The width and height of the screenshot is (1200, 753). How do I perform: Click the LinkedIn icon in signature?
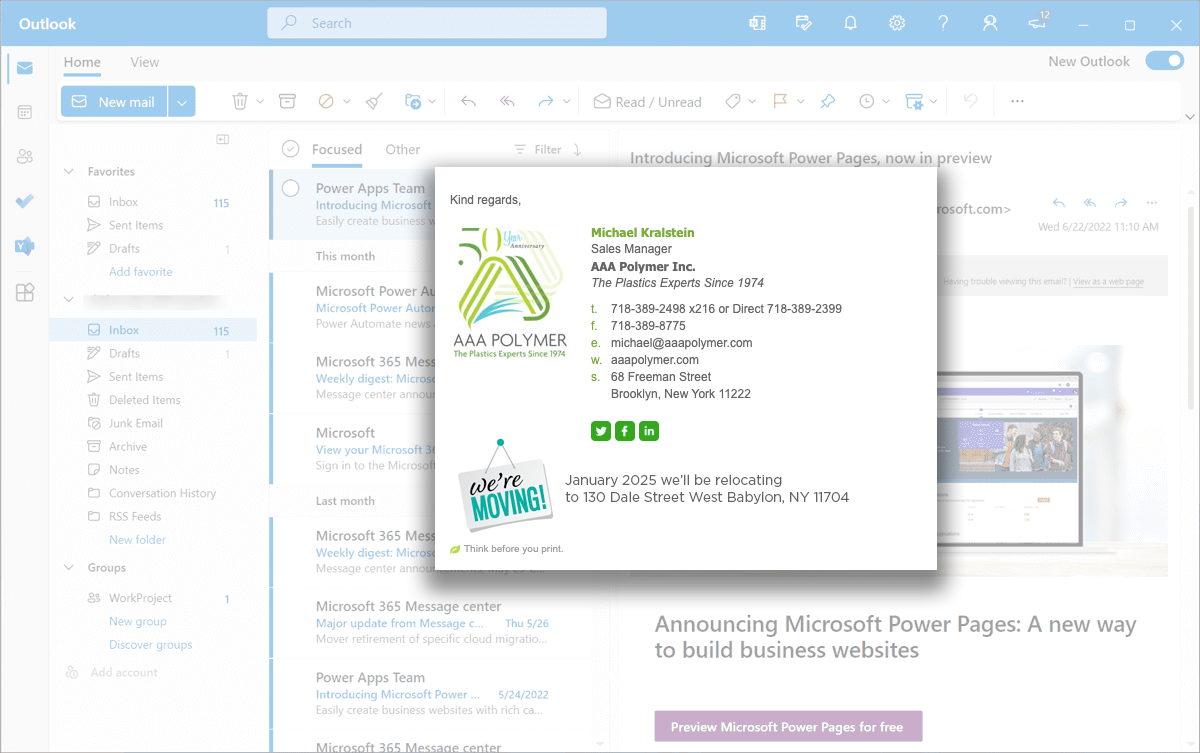click(x=649, y=431)
